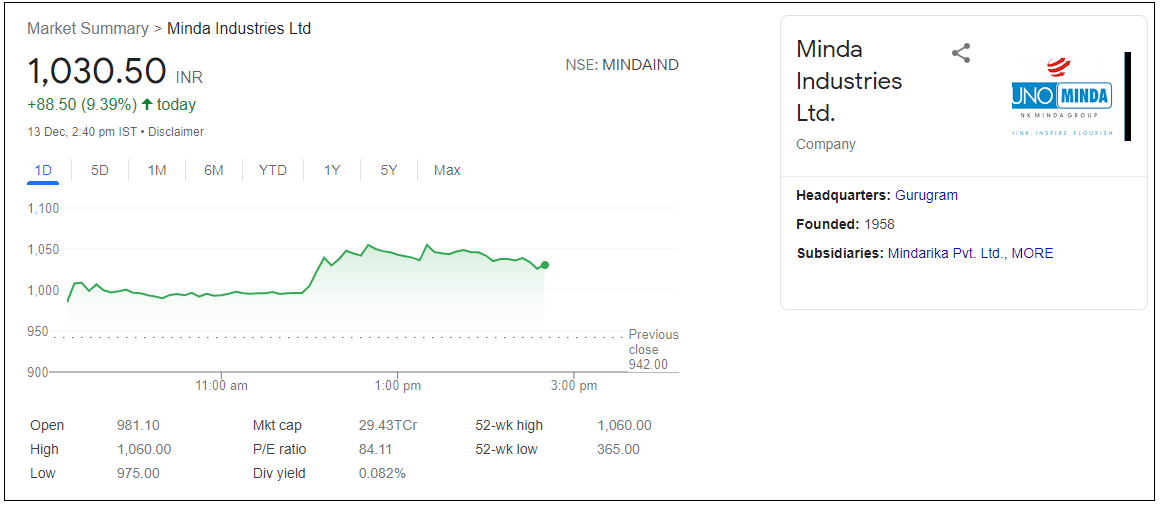
Task: Click the Minda Industries Ltd. card title
Action: [849, 81]
